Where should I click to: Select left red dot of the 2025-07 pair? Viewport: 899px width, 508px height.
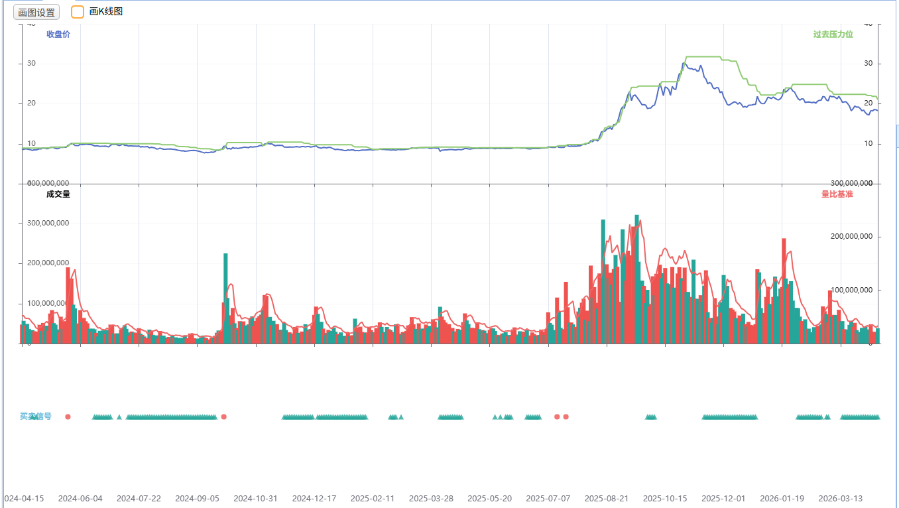pyautogui.click(x=557, y=416)
